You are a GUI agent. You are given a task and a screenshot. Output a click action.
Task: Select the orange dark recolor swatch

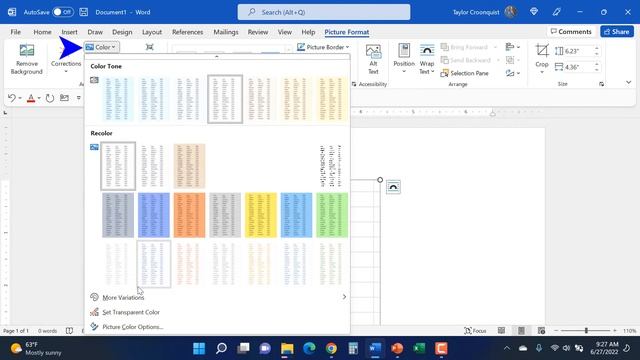coord(189,215)
